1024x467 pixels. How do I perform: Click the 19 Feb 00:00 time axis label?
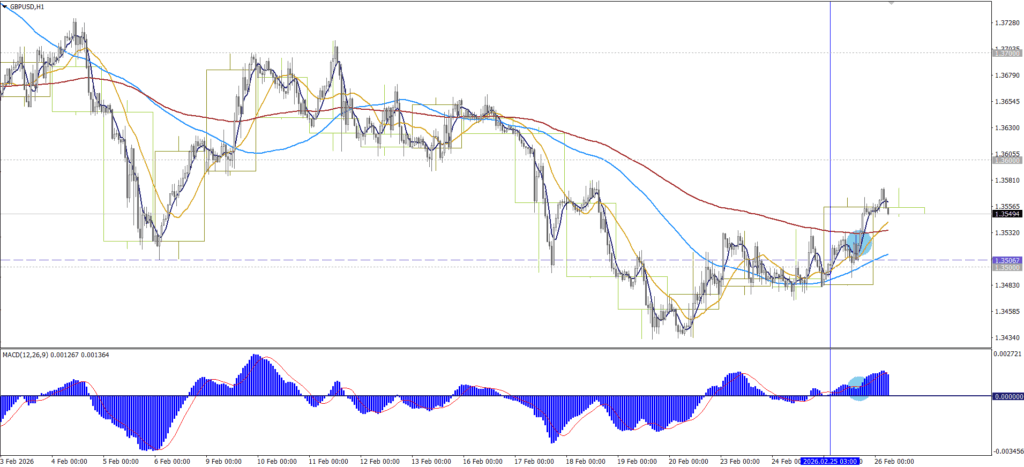point(637,461)
